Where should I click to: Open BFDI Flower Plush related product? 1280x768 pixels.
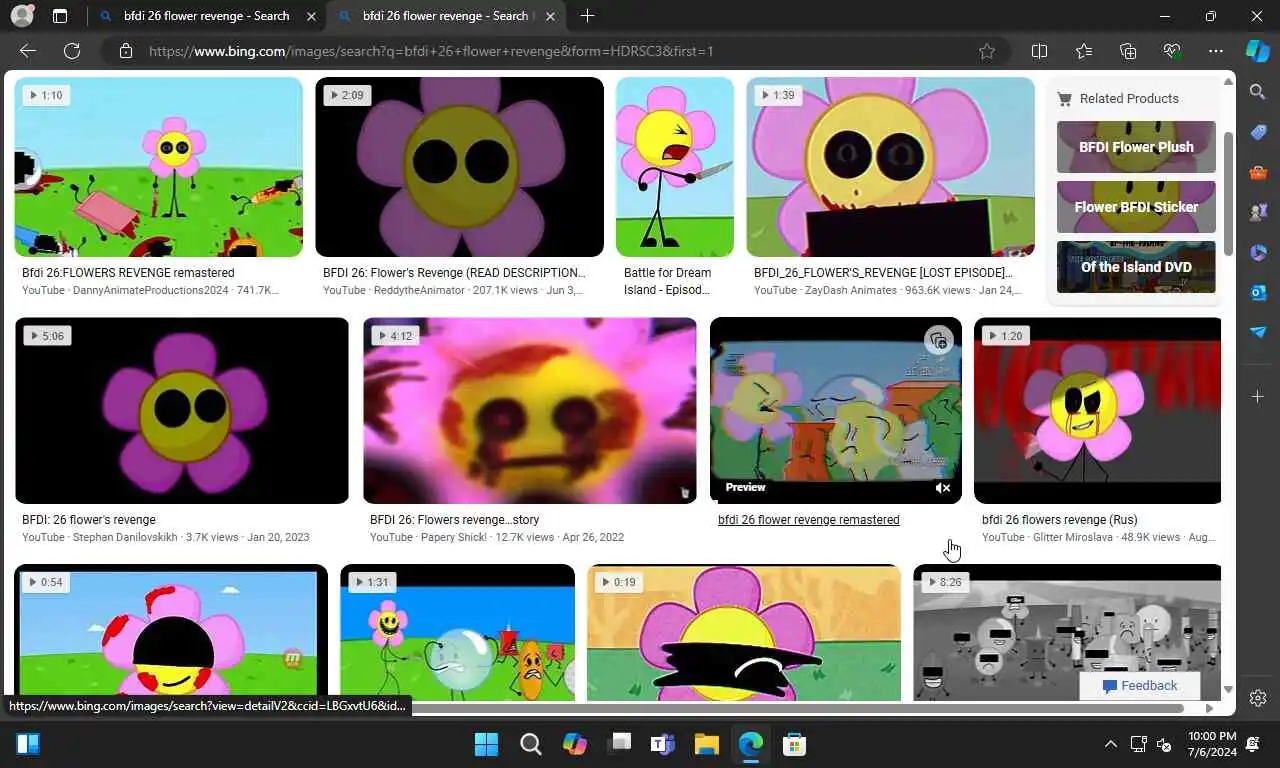[x=1136, y=147]
